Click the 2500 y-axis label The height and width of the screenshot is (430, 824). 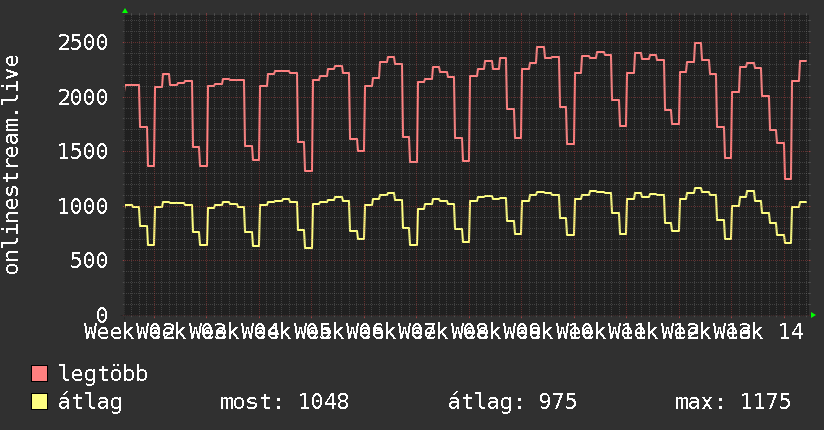[x=82, y=42]
